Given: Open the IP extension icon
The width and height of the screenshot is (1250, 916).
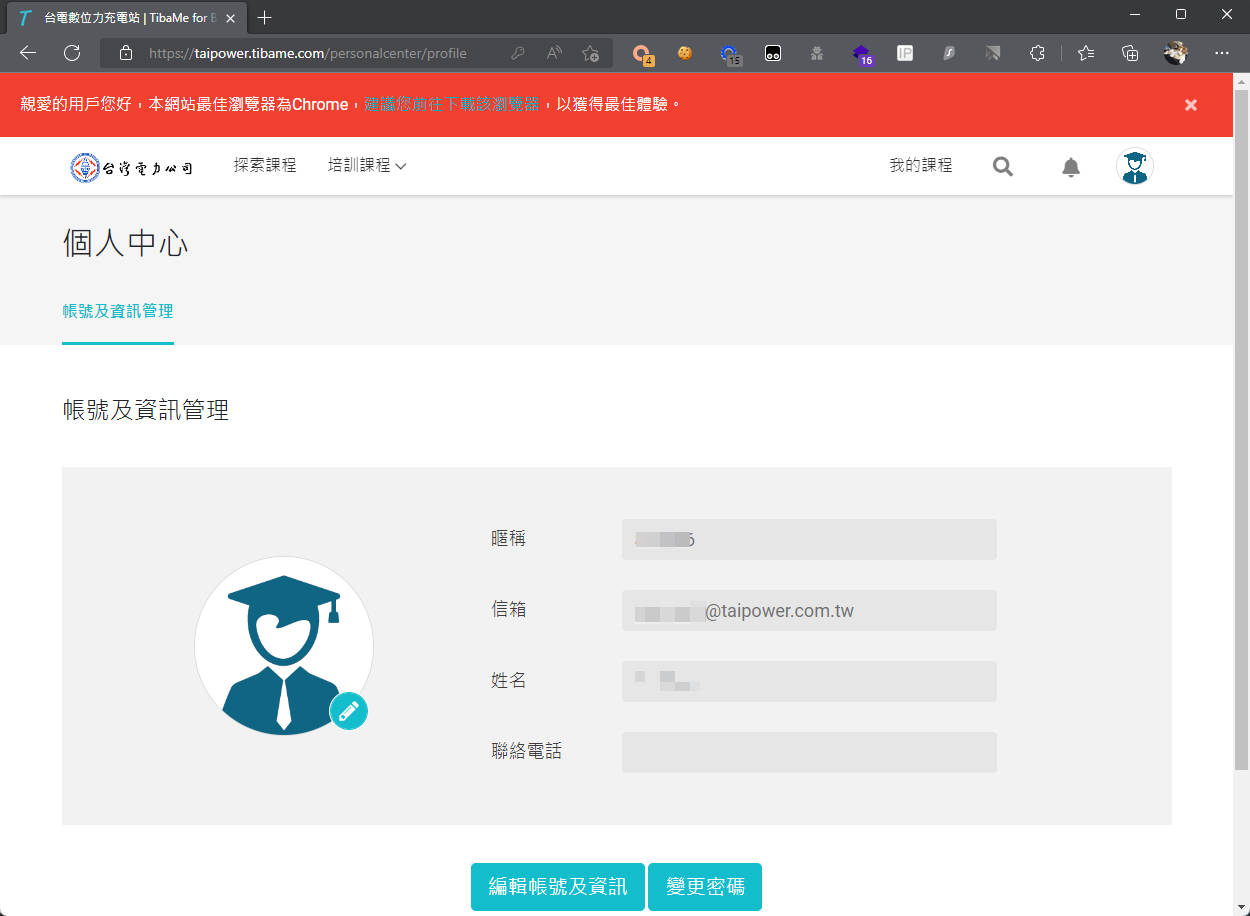Looking at the screenshot, I should 905,53.
